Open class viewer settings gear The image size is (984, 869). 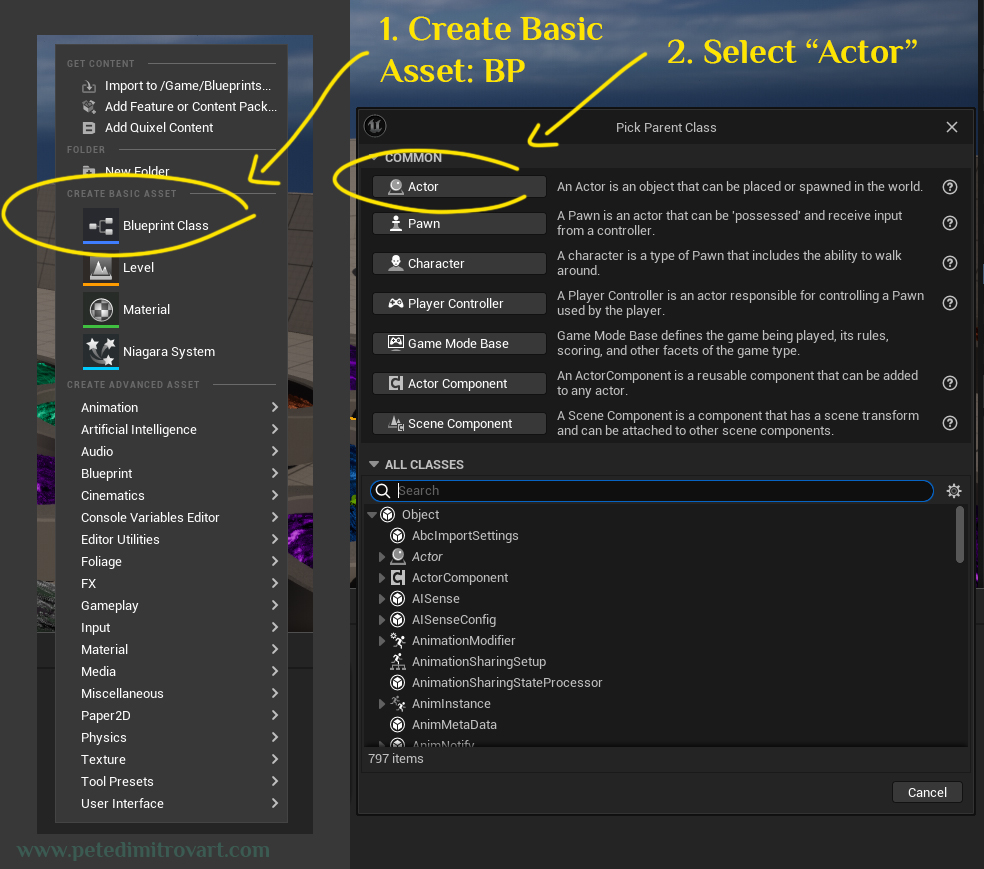coord(954,491)
